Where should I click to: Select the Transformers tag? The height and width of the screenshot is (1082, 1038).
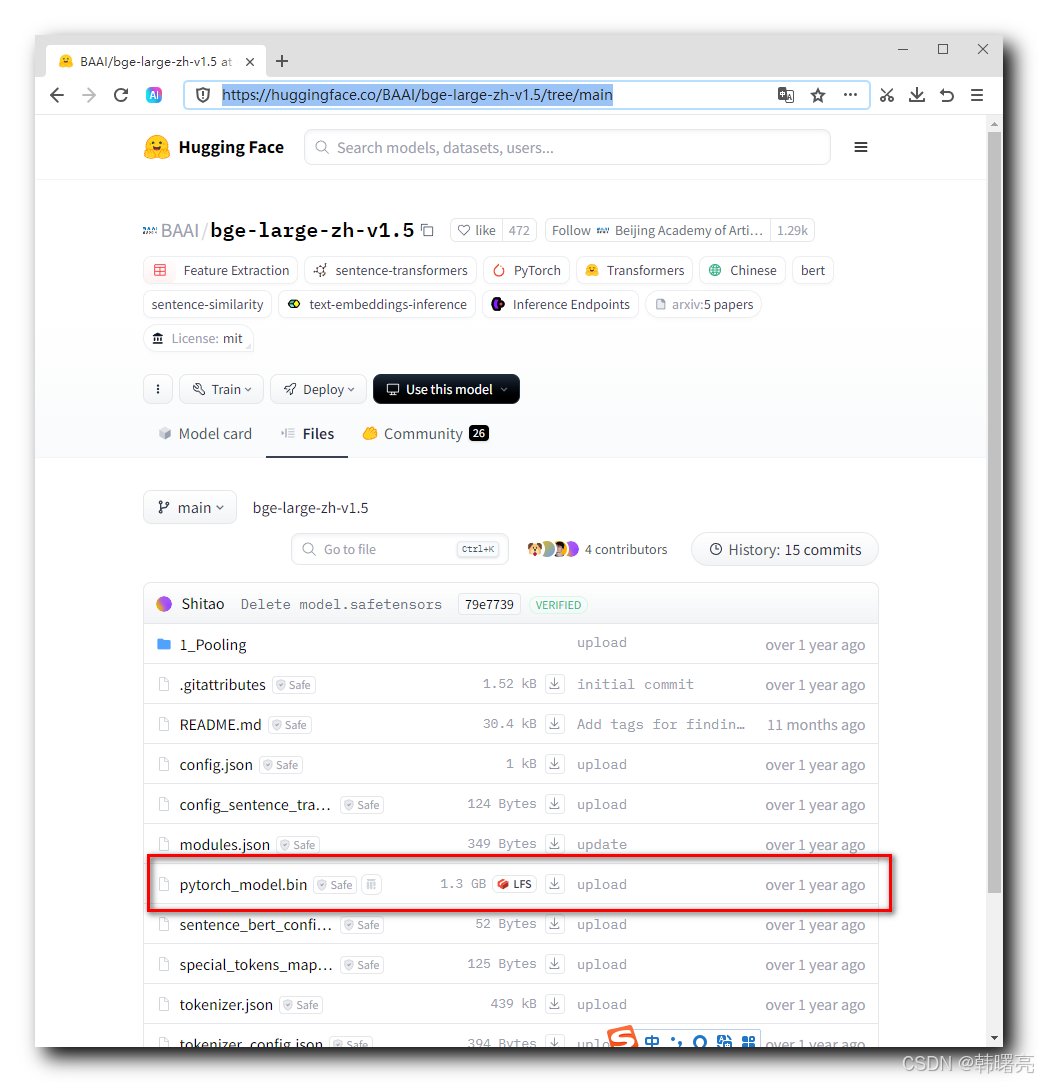635,270
